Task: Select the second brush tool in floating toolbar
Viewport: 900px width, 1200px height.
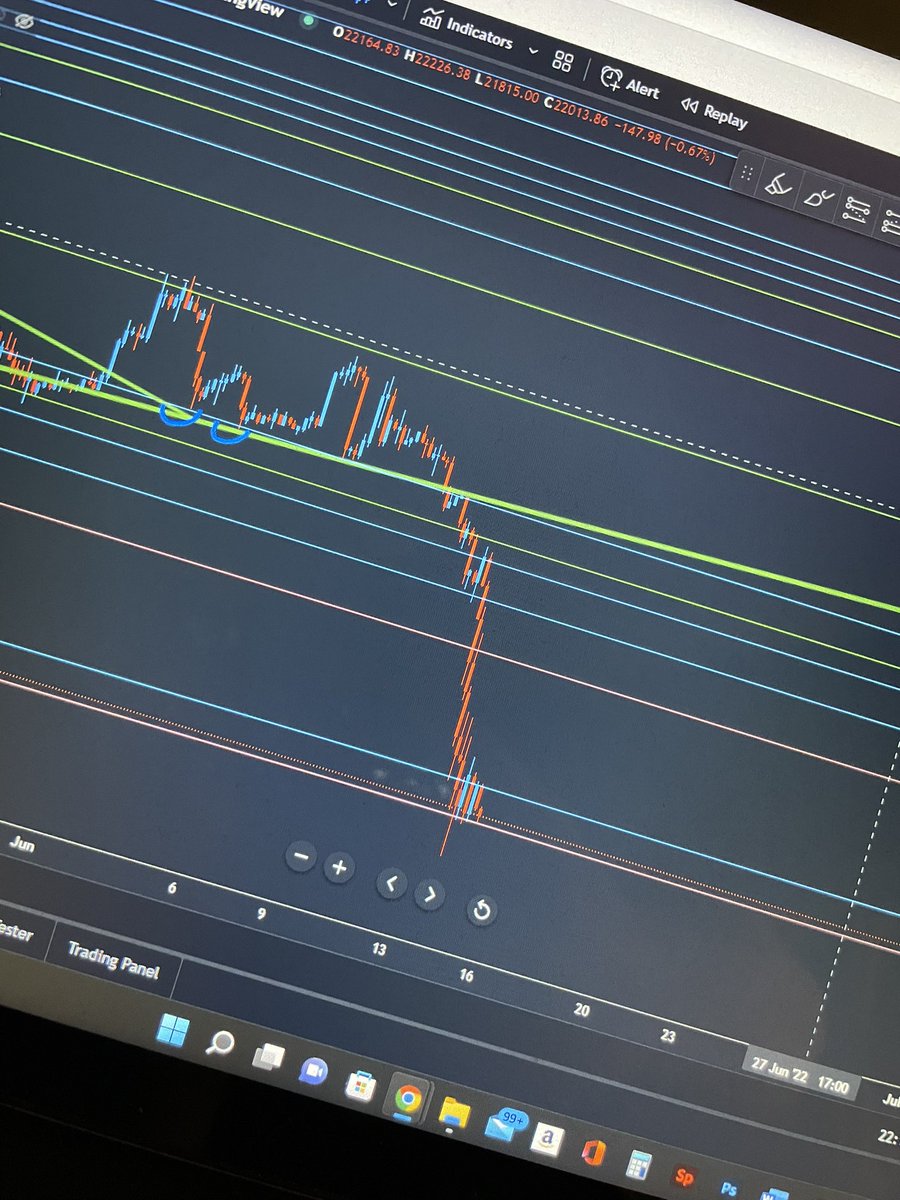Action: [820, 195]
